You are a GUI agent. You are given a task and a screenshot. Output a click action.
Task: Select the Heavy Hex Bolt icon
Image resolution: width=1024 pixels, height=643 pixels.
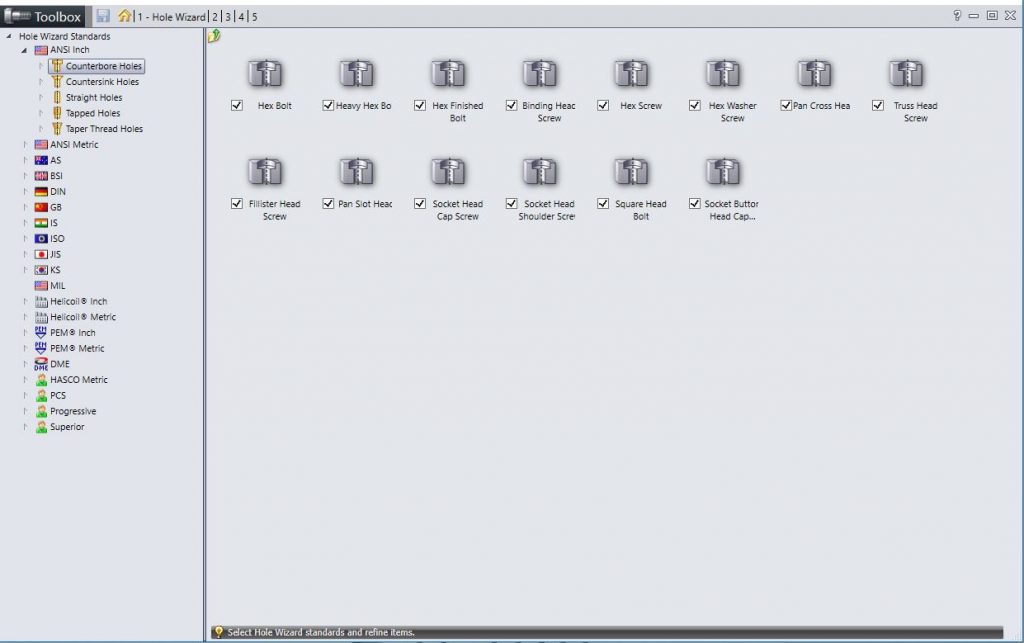click(357, 73)
